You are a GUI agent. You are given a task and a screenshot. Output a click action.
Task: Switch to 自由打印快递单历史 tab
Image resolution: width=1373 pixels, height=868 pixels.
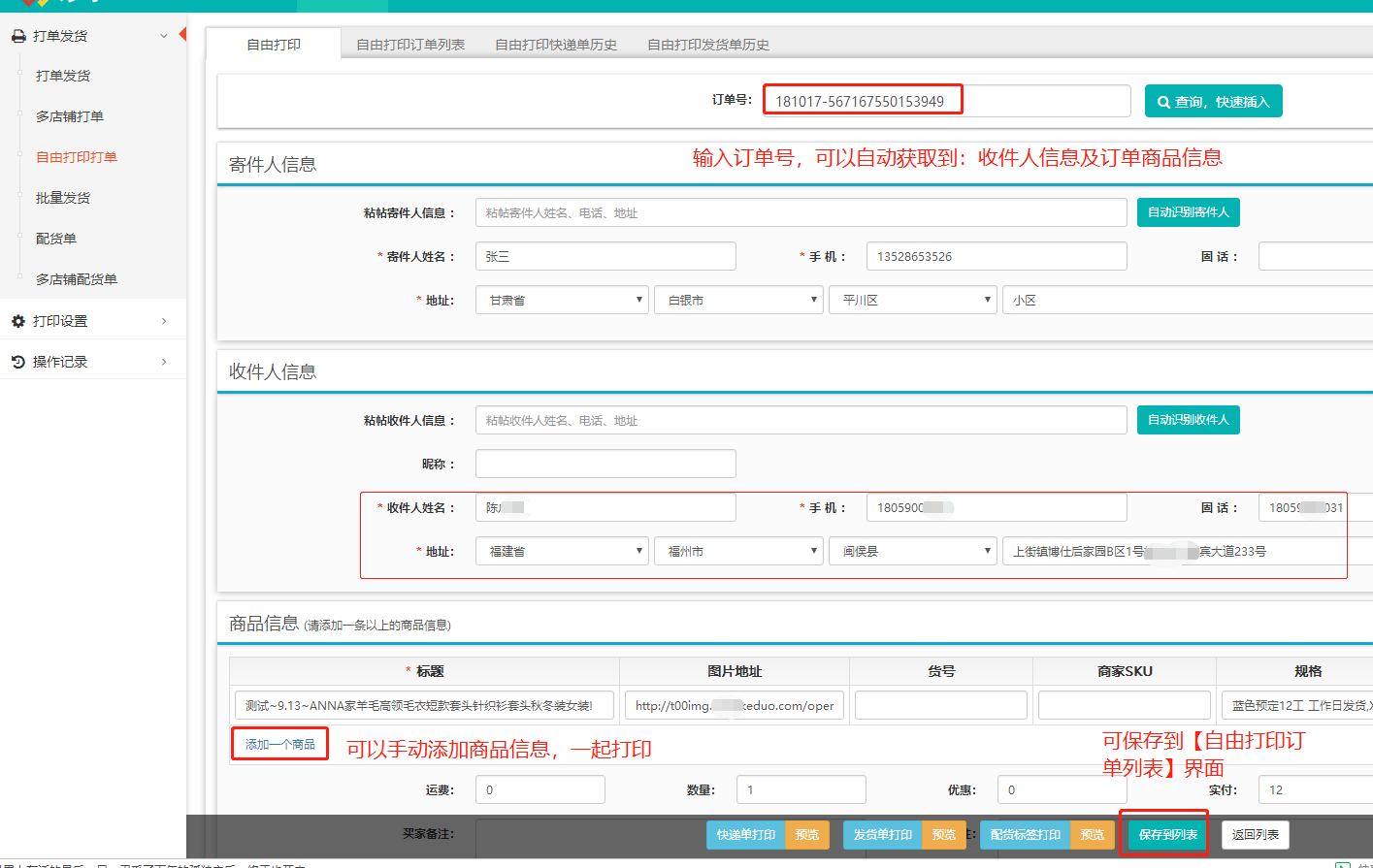[x=556, y=45]
